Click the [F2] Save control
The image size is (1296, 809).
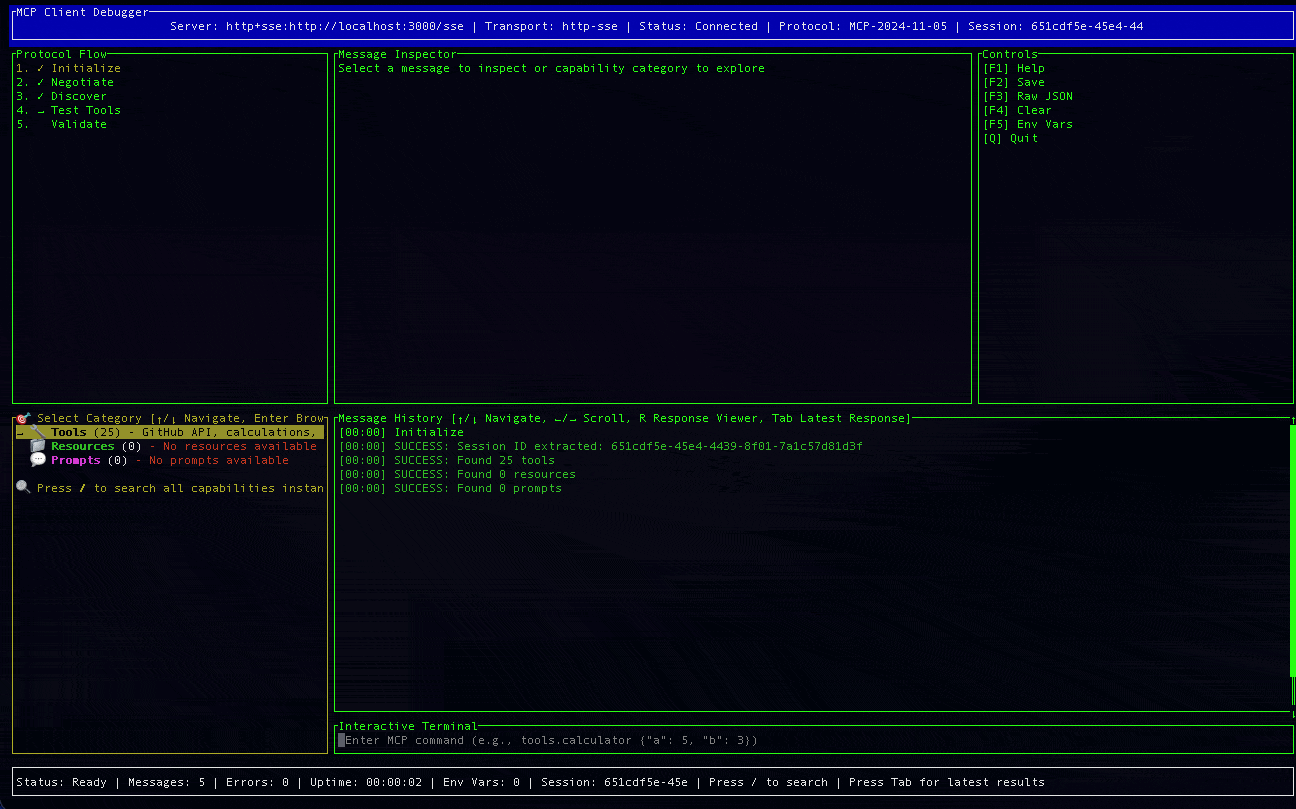[1014, 82]
